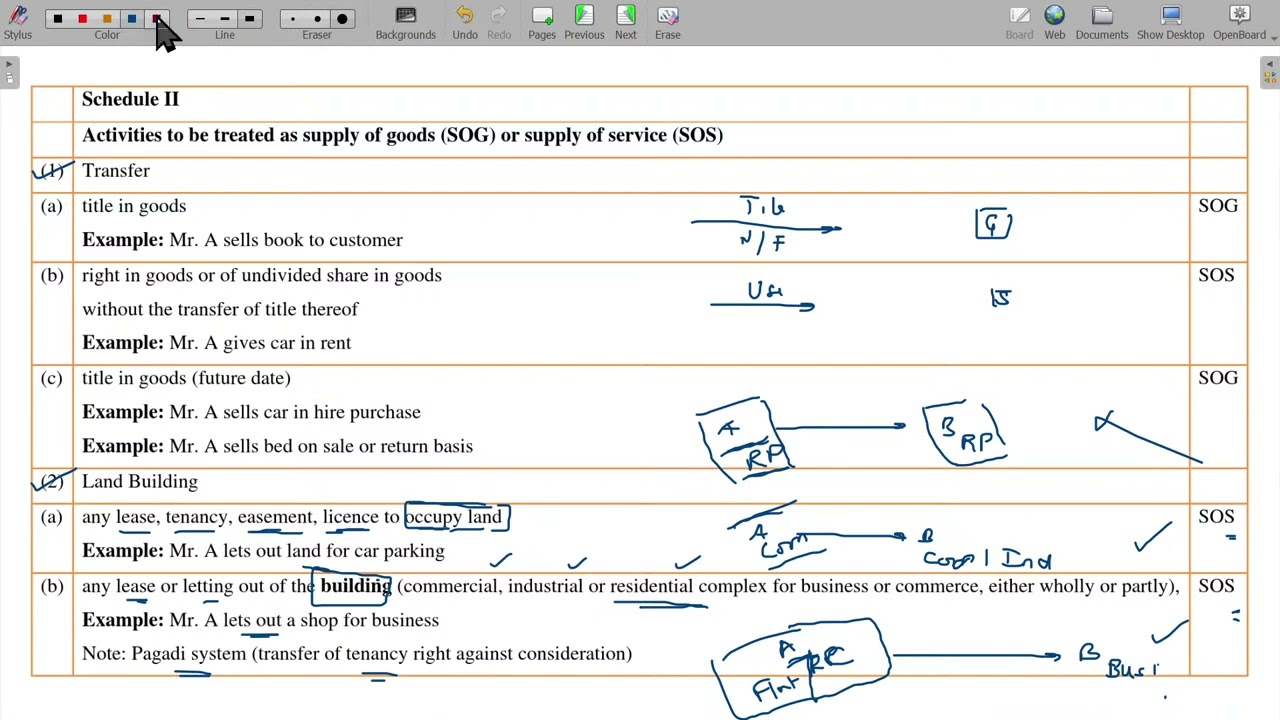
Task: Select the thick line width
Action: pyautogui.click(x=249, y=18)
